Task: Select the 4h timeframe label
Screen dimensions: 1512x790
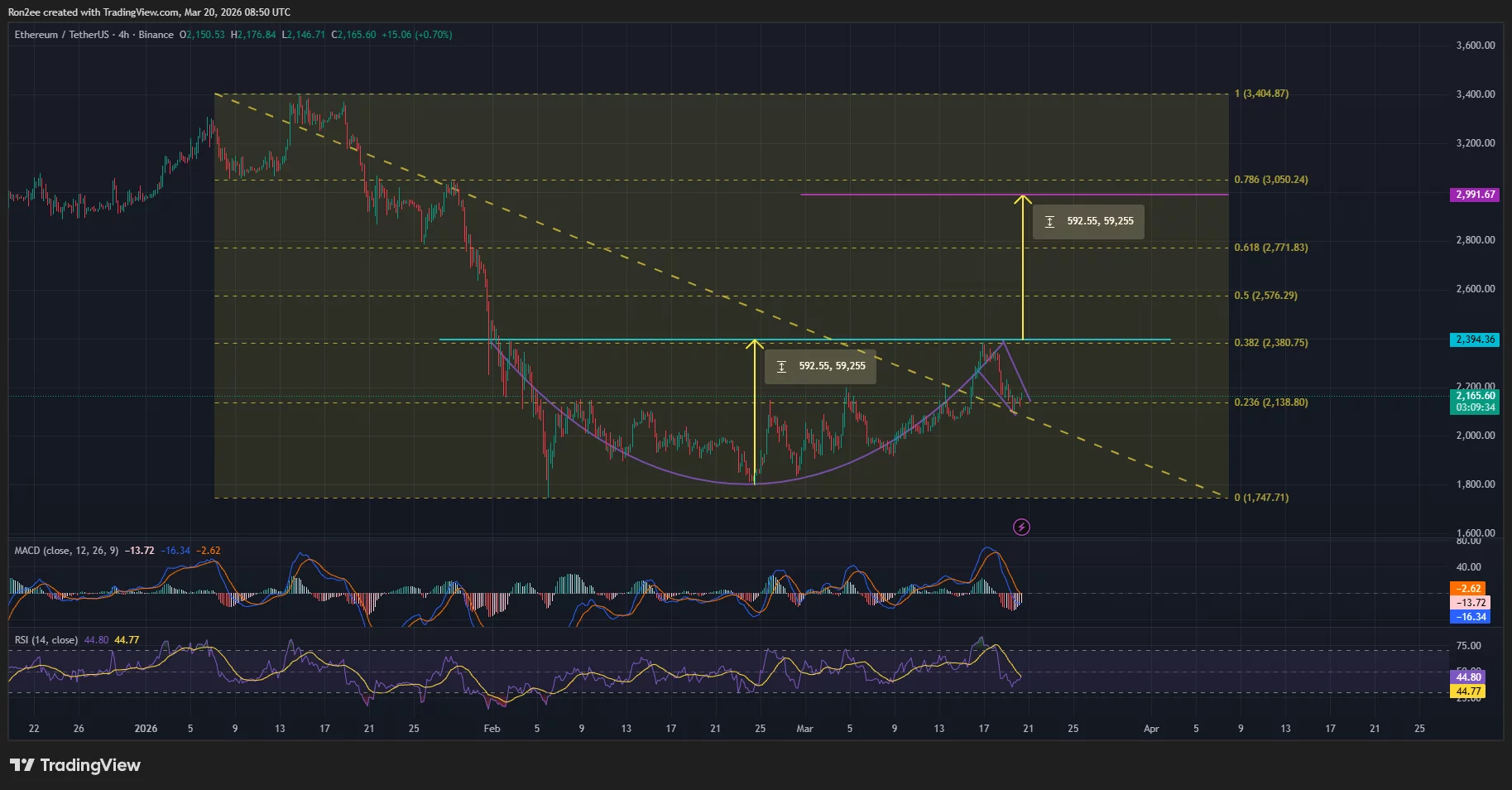Action: point(122,35)
